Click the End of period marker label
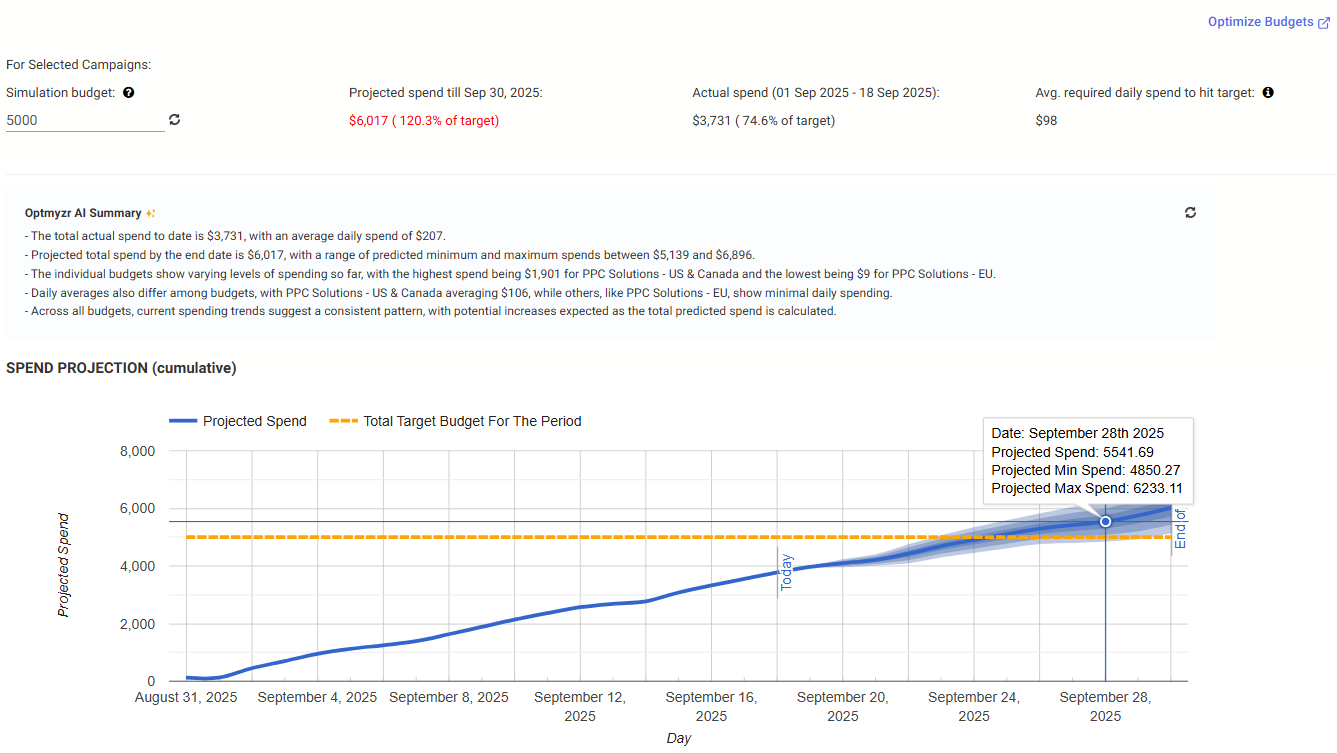This screenshot has height=753, width=1337. pos(1180,528)
